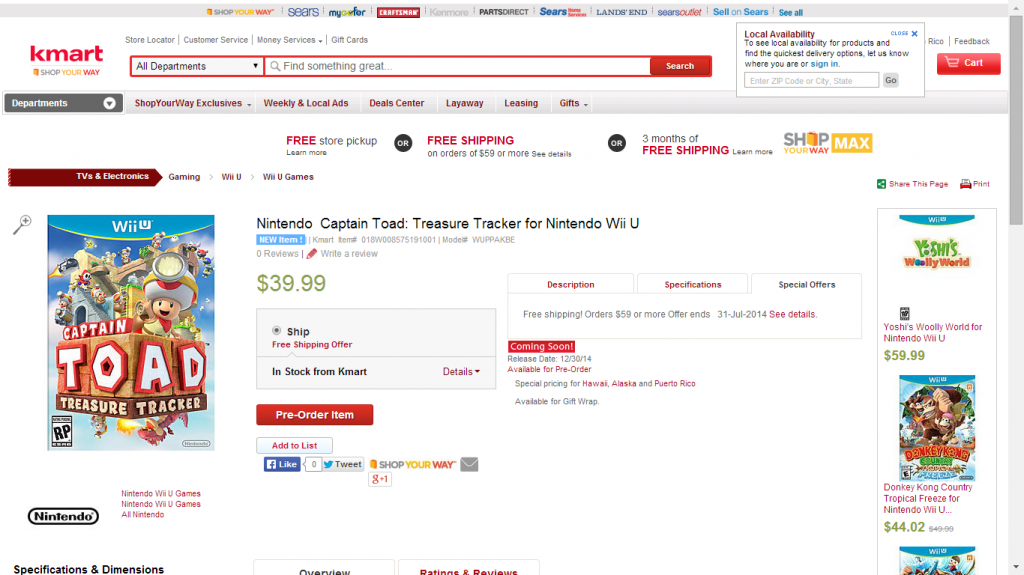The height and width of the screenshot is (575, 1024).
Task: Click the ZIP code input field
Action: pyautogui.click(x=811, y=81)
